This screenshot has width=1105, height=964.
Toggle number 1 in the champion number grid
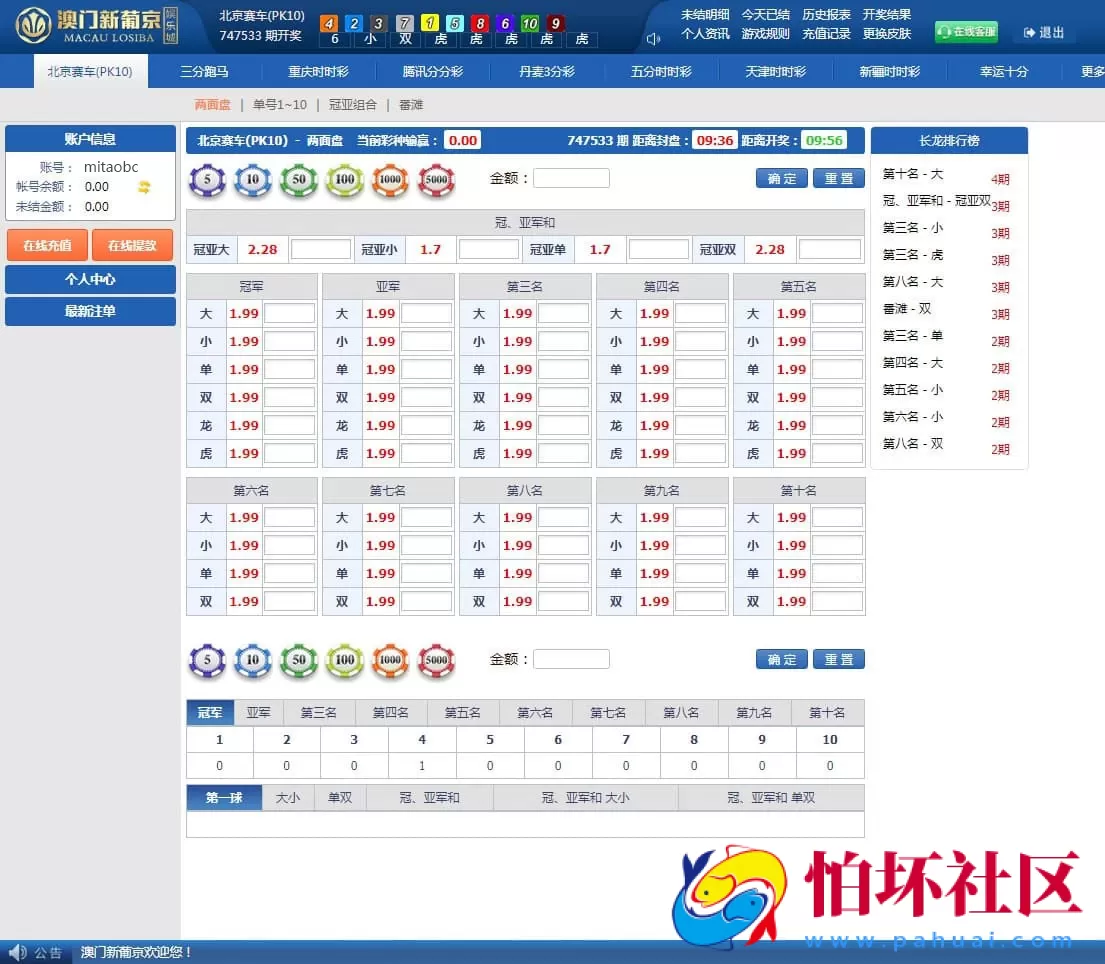218,740
